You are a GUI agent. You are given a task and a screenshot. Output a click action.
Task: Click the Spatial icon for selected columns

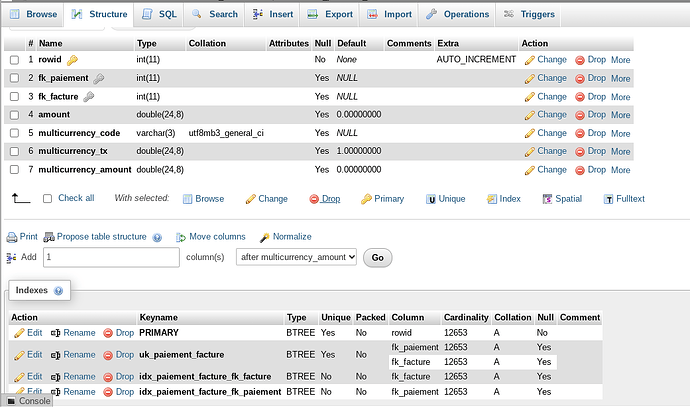point(548,199)
